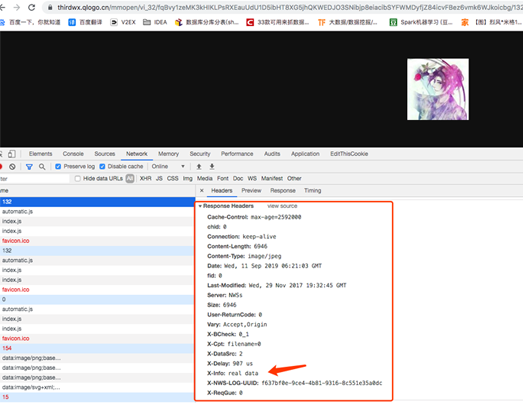
Task: Toggle the network filter funnel icon
Action: click(x=29, y=166)
